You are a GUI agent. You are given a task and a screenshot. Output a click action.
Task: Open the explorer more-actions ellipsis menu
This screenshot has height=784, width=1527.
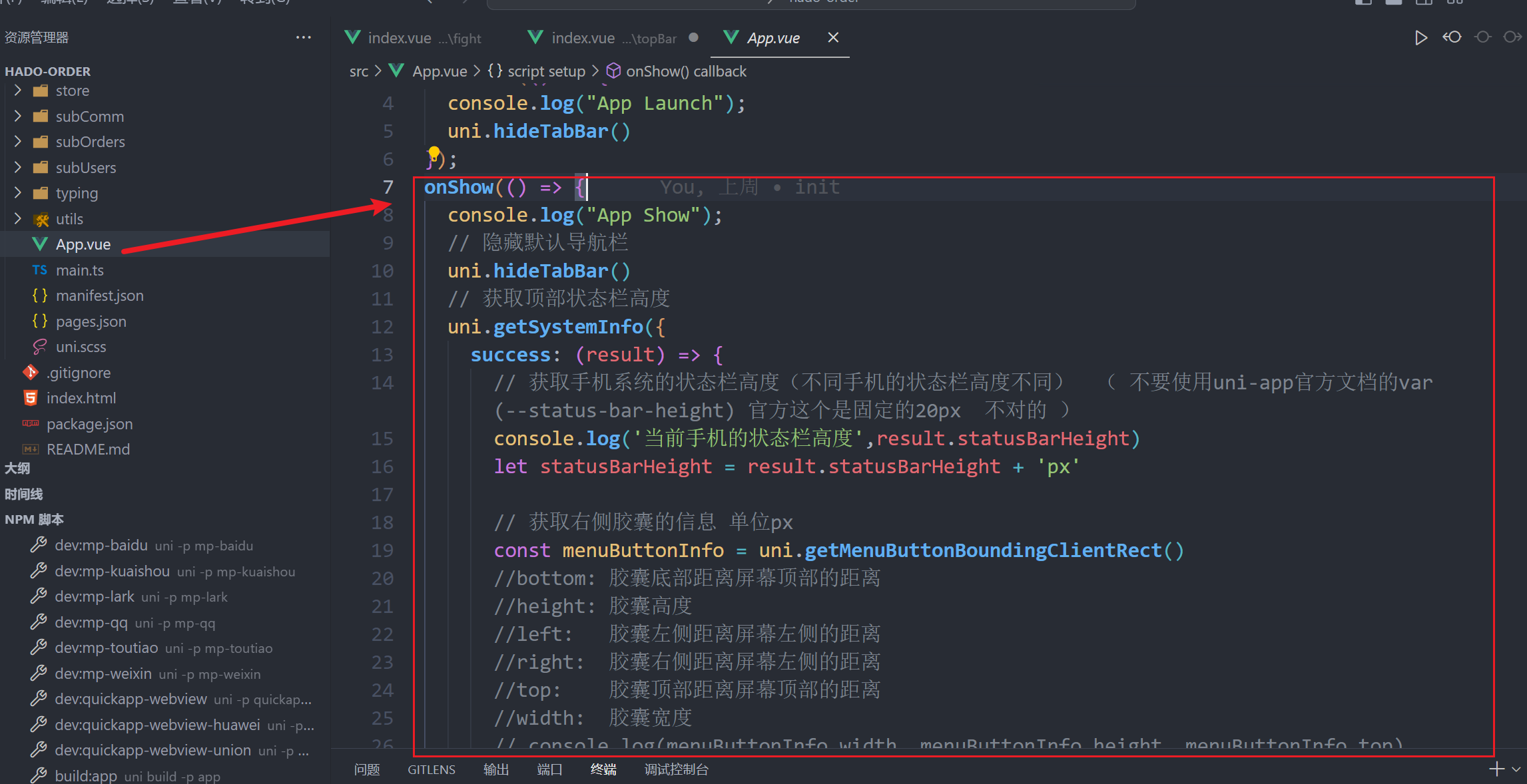(x=304, y=38)
